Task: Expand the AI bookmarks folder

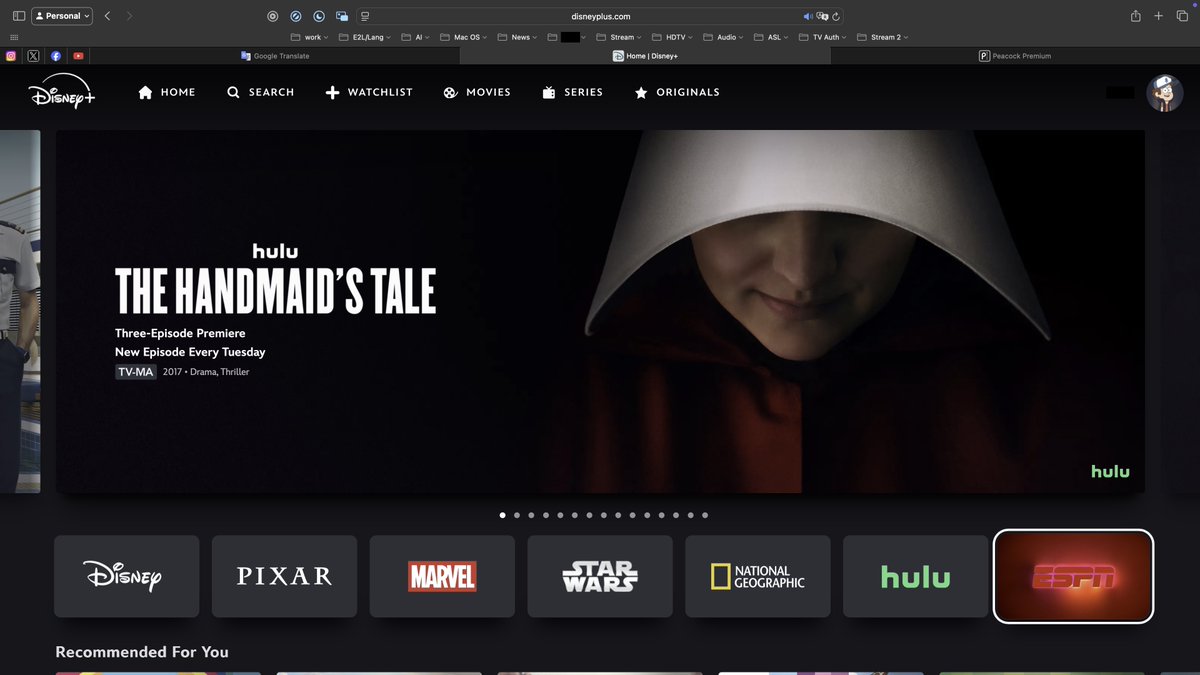Action: (416, 37)
